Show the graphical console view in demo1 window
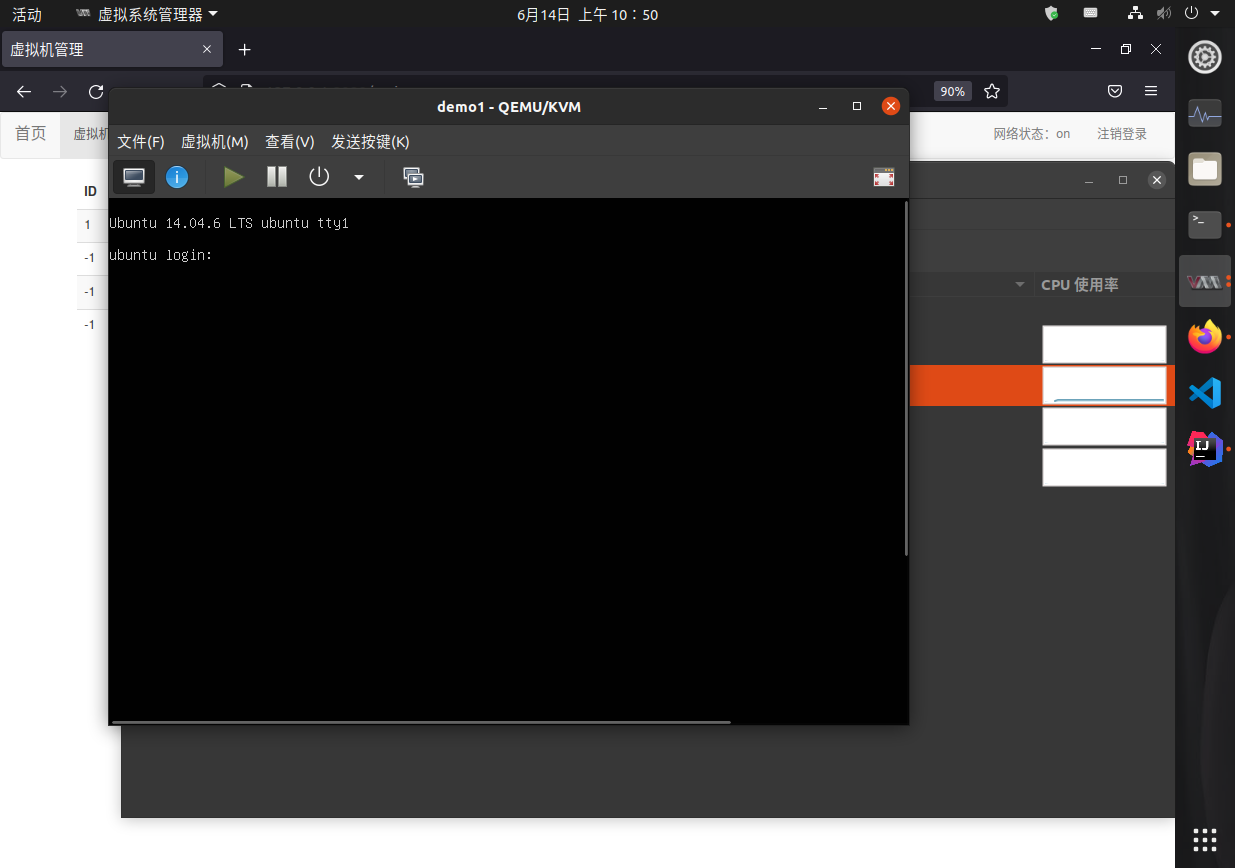This screenshot has height=868, width=1235. (134, 177)
